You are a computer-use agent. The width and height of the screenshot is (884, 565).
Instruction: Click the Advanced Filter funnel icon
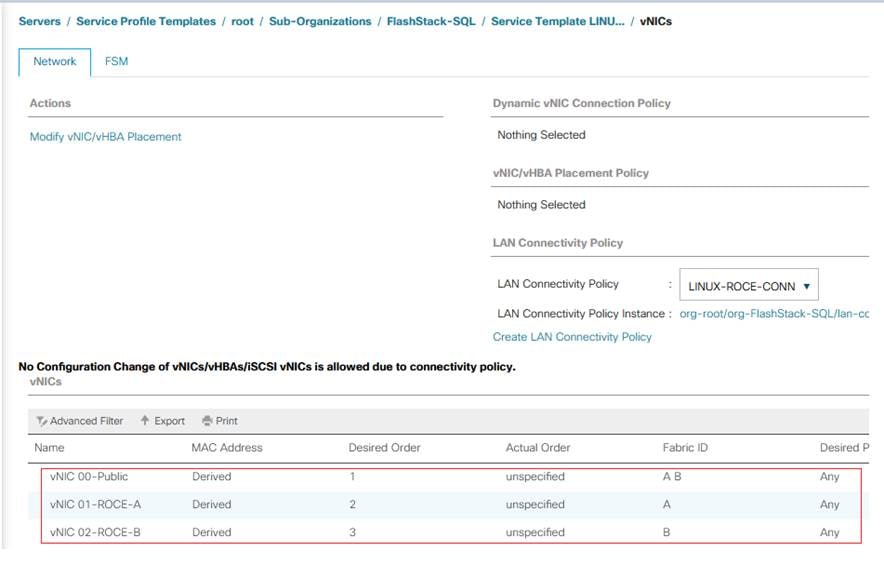tap(42, 421)
